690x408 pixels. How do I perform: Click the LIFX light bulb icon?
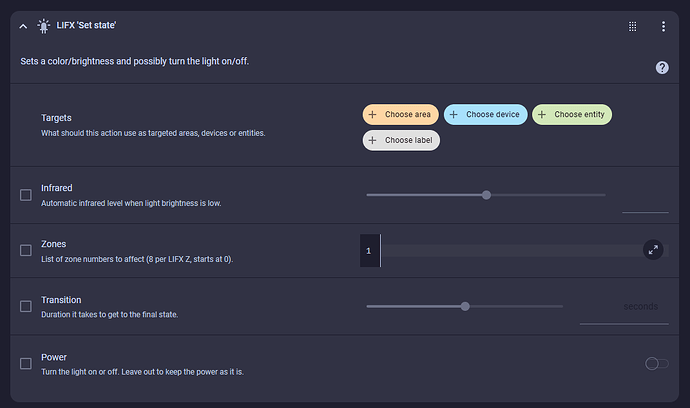click(x=44, y=26)
